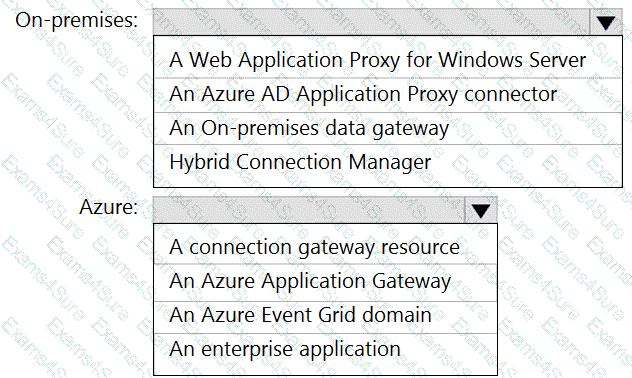Select An On-premises data gateway option

pyautogui.click(x=388, y=129)
